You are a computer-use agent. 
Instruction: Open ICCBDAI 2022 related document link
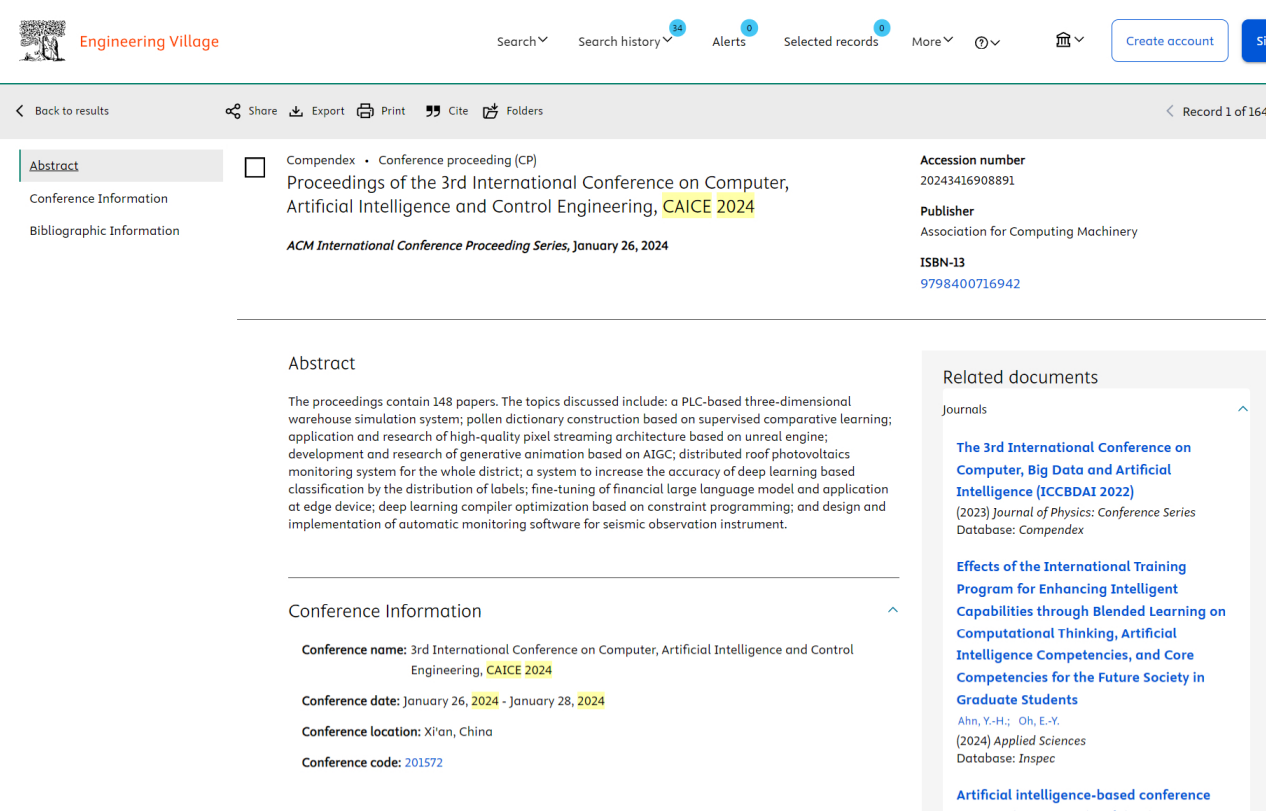point(1074,469)
